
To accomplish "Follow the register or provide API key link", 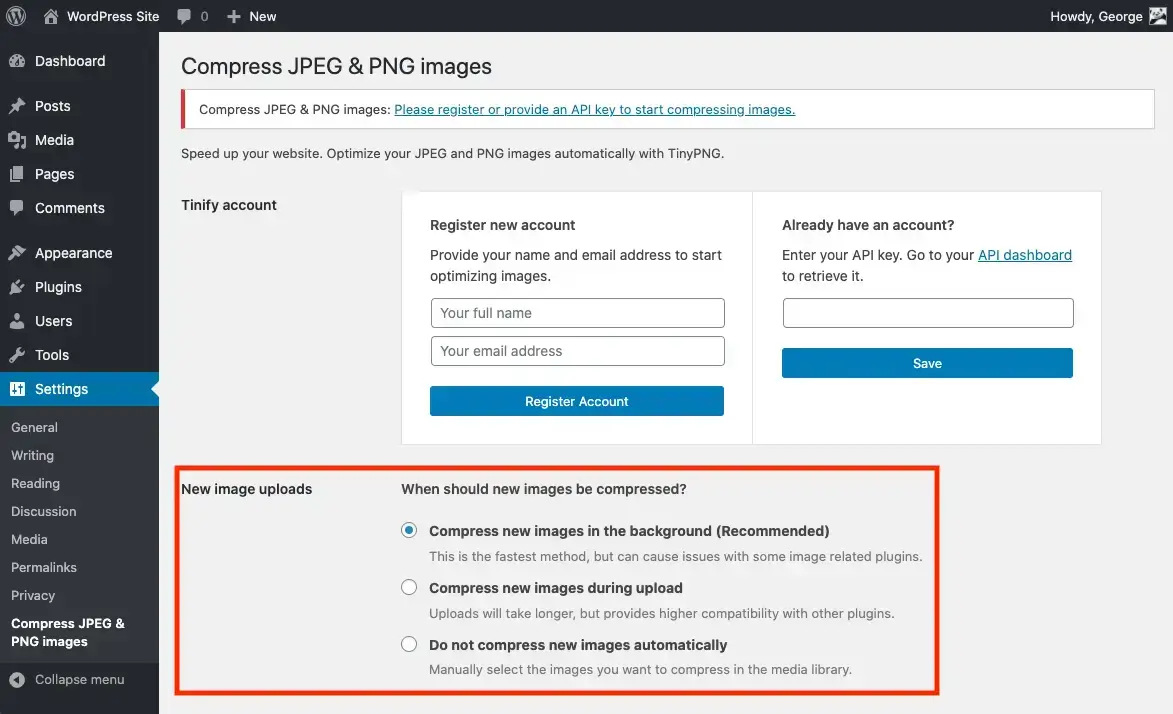I will click(x=595, y=109).
